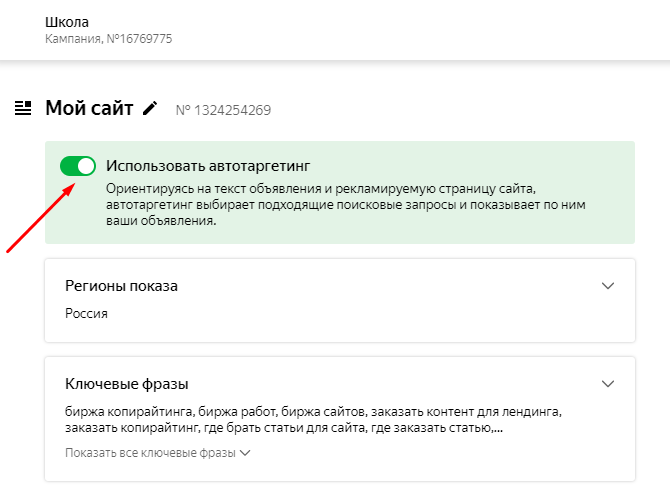Click the autotargeting description paragraph
Image resolution: width=670 pixels, height=485 pixels.
point(346,205)
